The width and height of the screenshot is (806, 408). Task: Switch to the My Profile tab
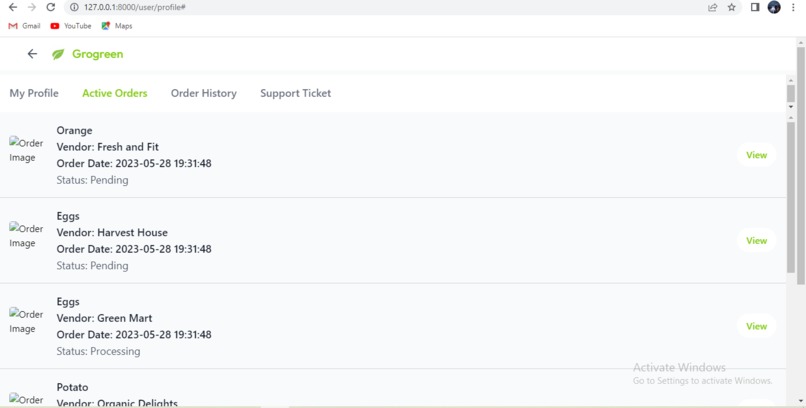tap(34, 93)
